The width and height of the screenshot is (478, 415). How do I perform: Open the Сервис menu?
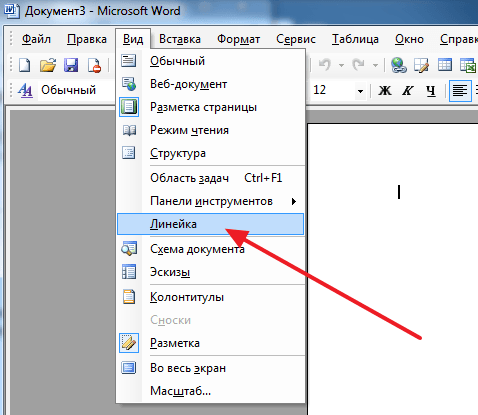tap(296, 39)
